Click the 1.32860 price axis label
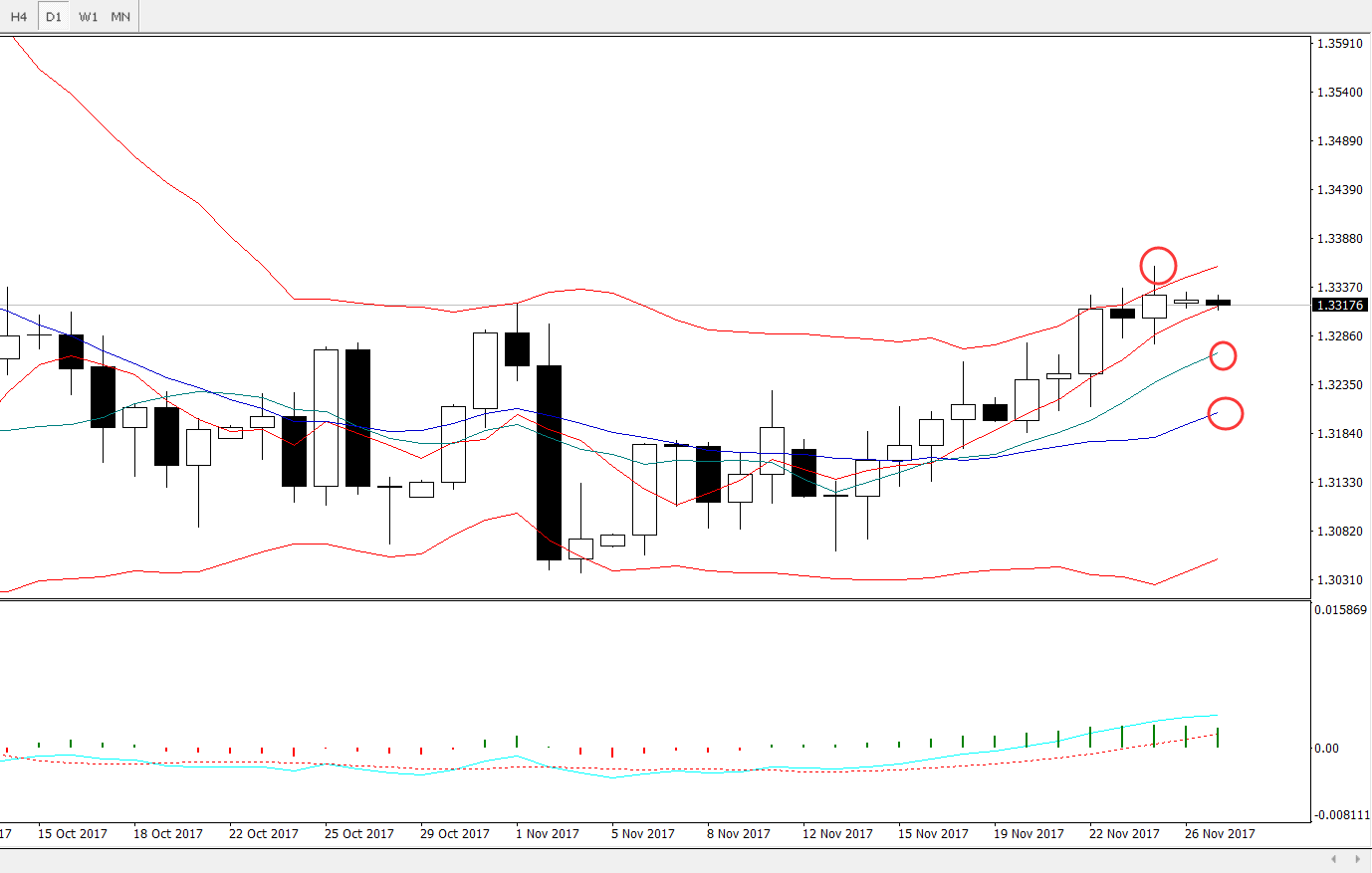 pyautogui.click(x=1339, y=336)
